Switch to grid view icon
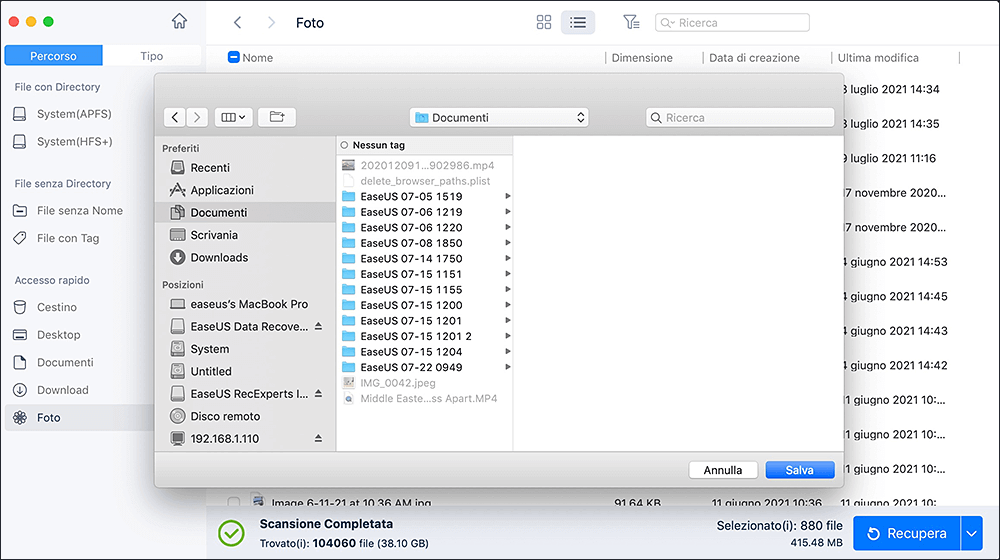This screenshot has width=1000, height=560. (x=544, y=22)
